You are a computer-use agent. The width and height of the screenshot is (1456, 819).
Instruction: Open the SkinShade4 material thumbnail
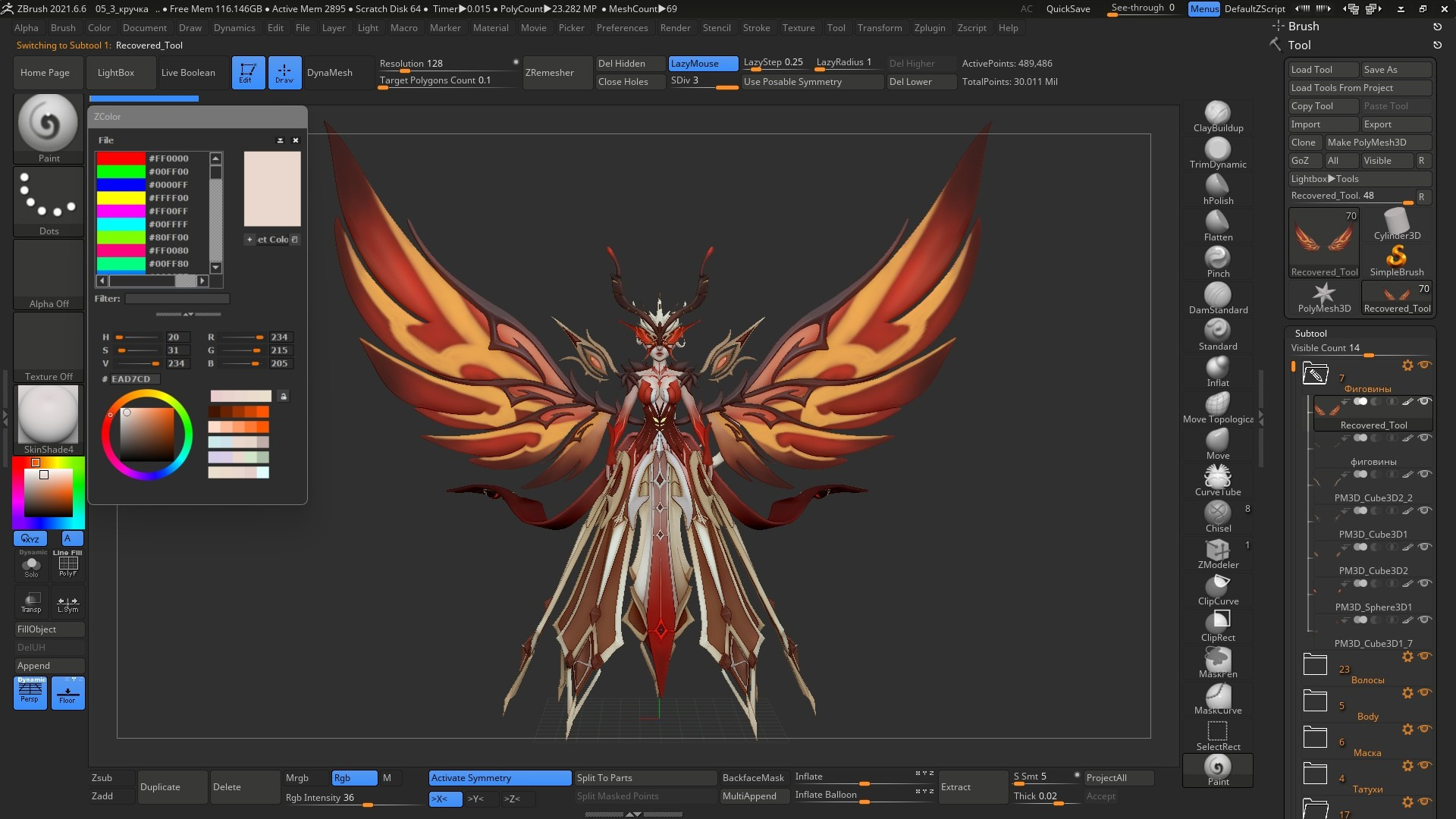pos(48,415)
